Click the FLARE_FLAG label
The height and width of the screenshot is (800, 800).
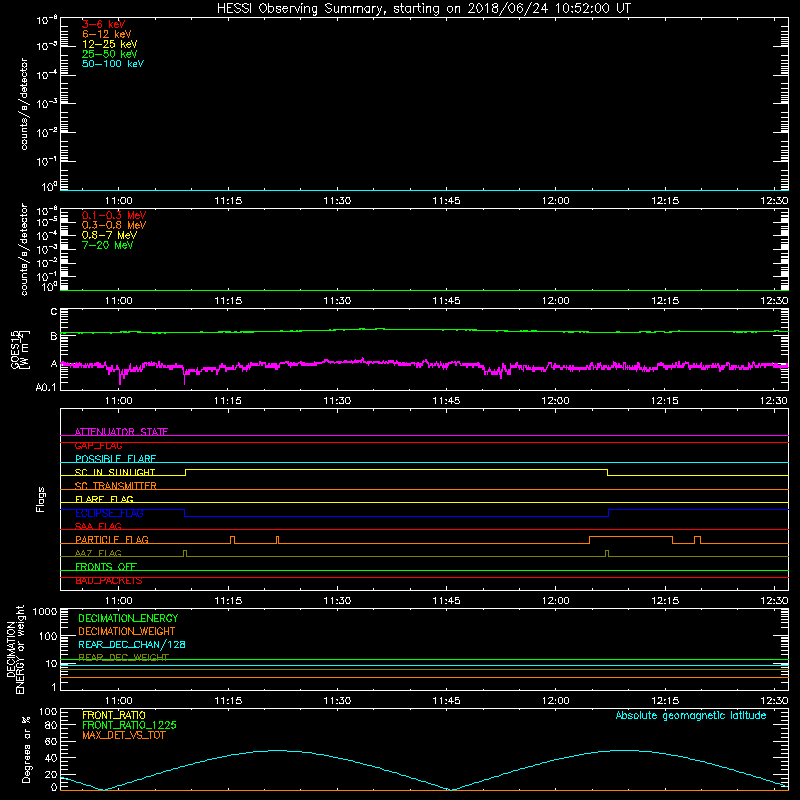[x=104, y=499]
